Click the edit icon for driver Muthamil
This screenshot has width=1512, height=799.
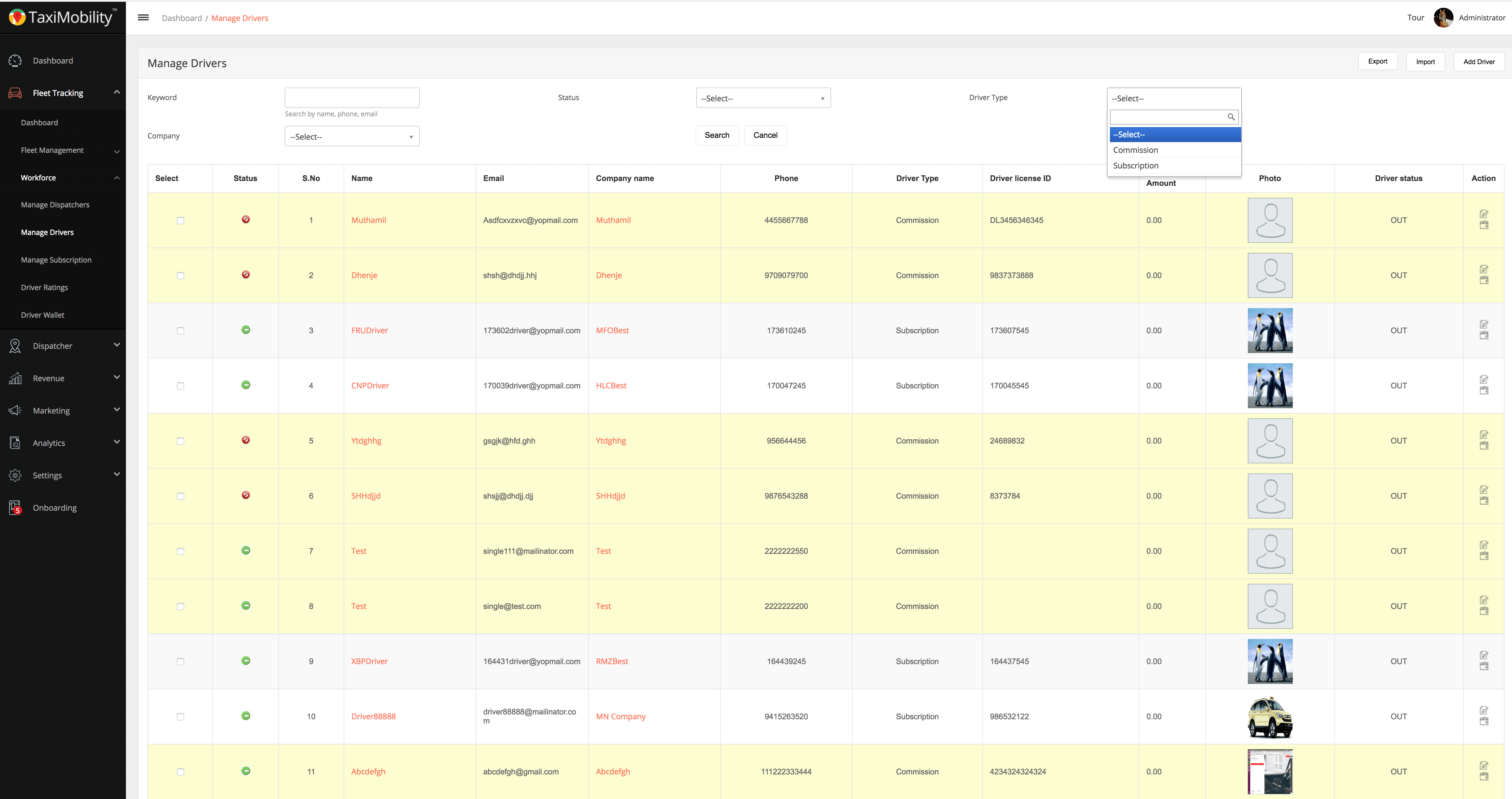1484,214
